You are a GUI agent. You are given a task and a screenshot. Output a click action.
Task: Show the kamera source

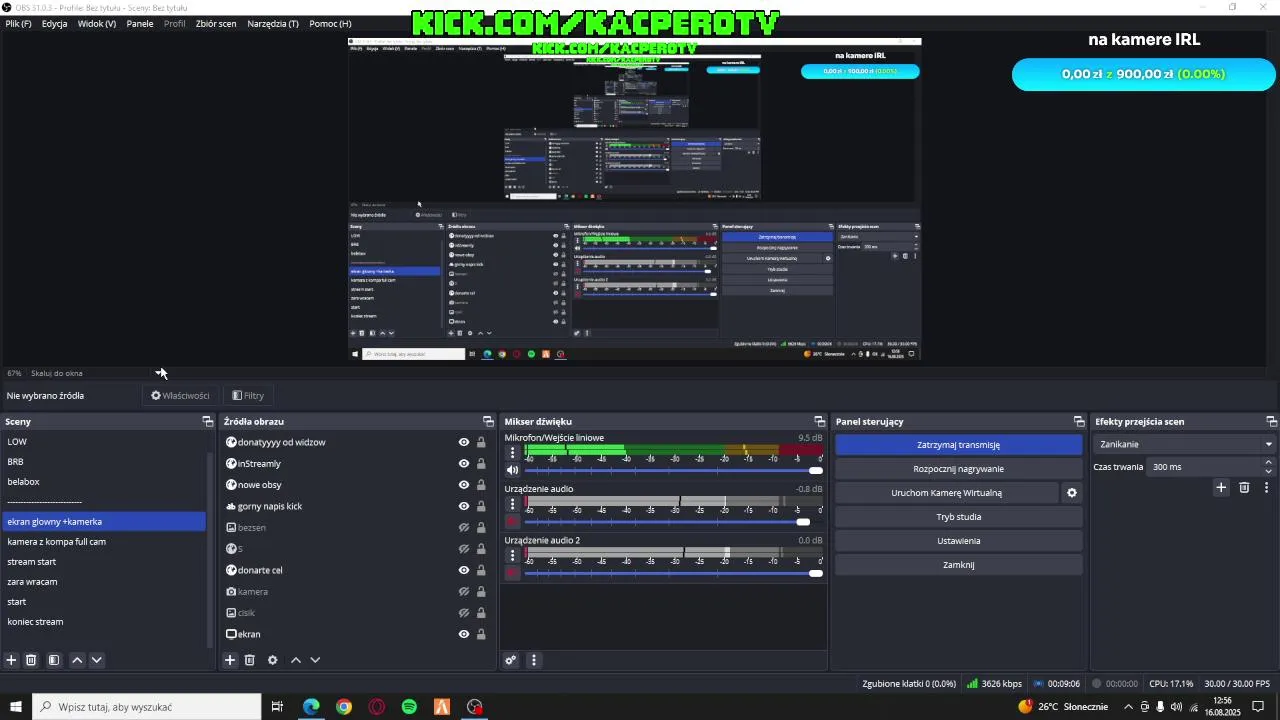[464, 591]
